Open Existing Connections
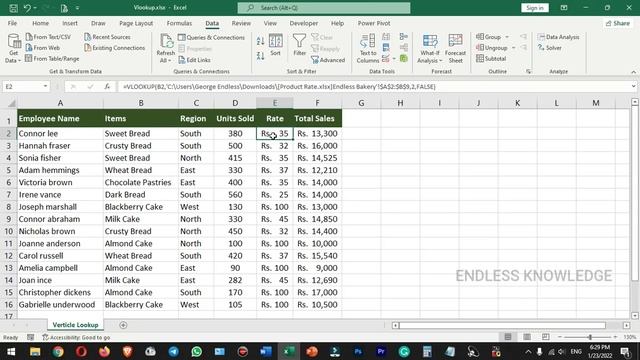Screen dimensions: 640x360 click(x=115, y=48)
